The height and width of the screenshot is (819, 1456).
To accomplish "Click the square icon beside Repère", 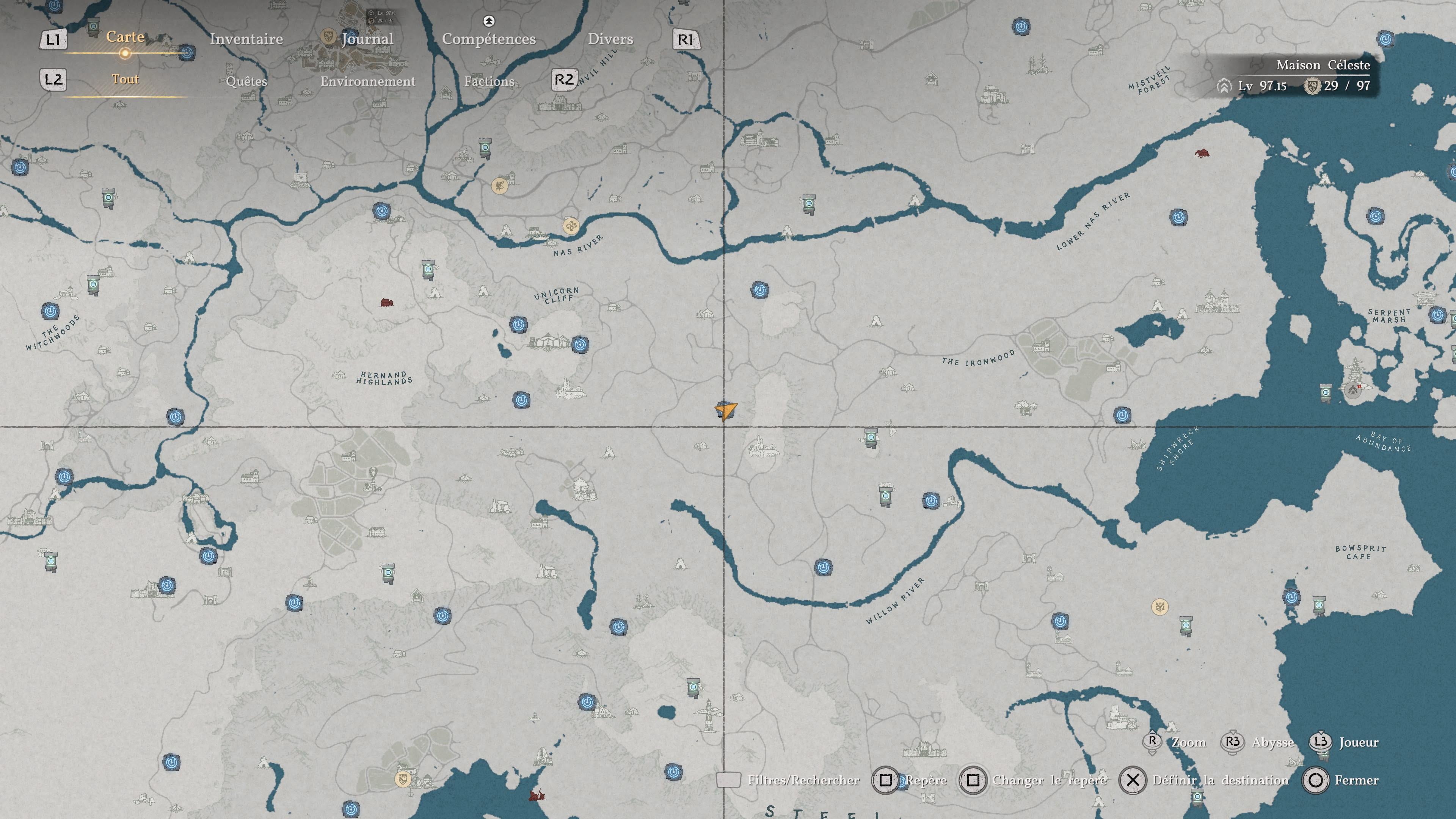I will tap(885, 781).
